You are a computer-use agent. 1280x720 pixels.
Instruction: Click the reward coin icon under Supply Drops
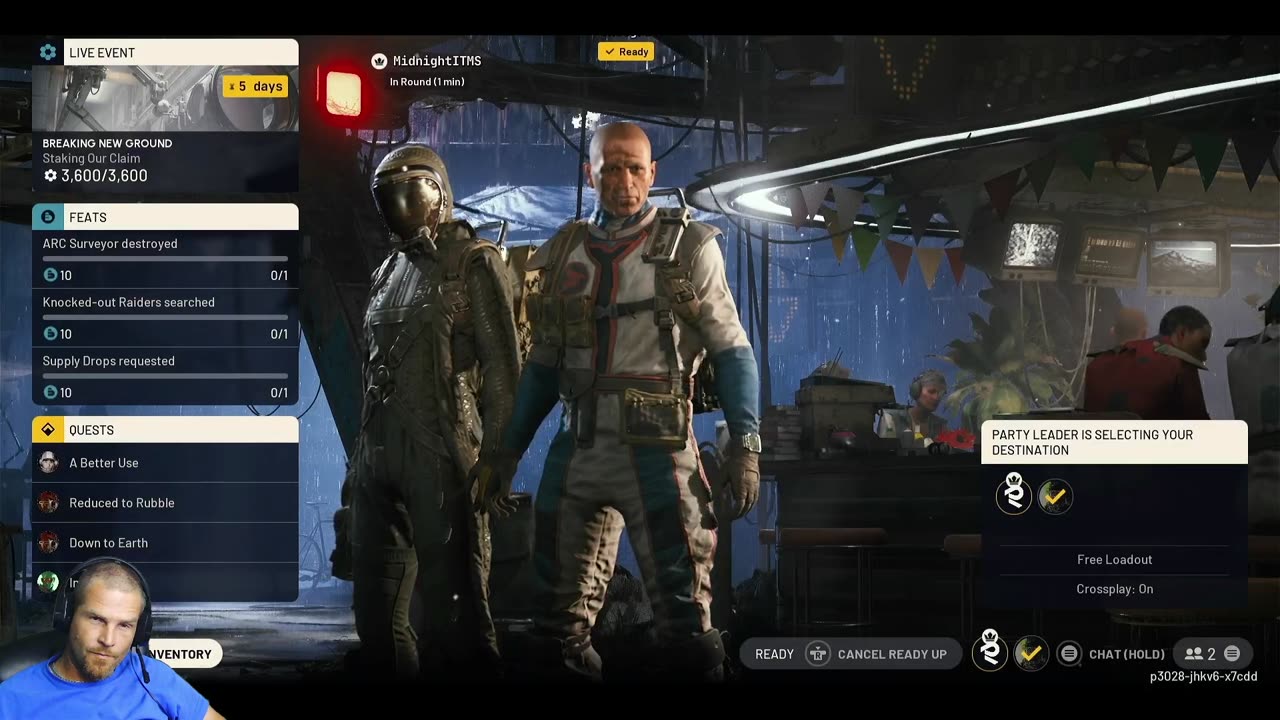click(x=50, y=393)
